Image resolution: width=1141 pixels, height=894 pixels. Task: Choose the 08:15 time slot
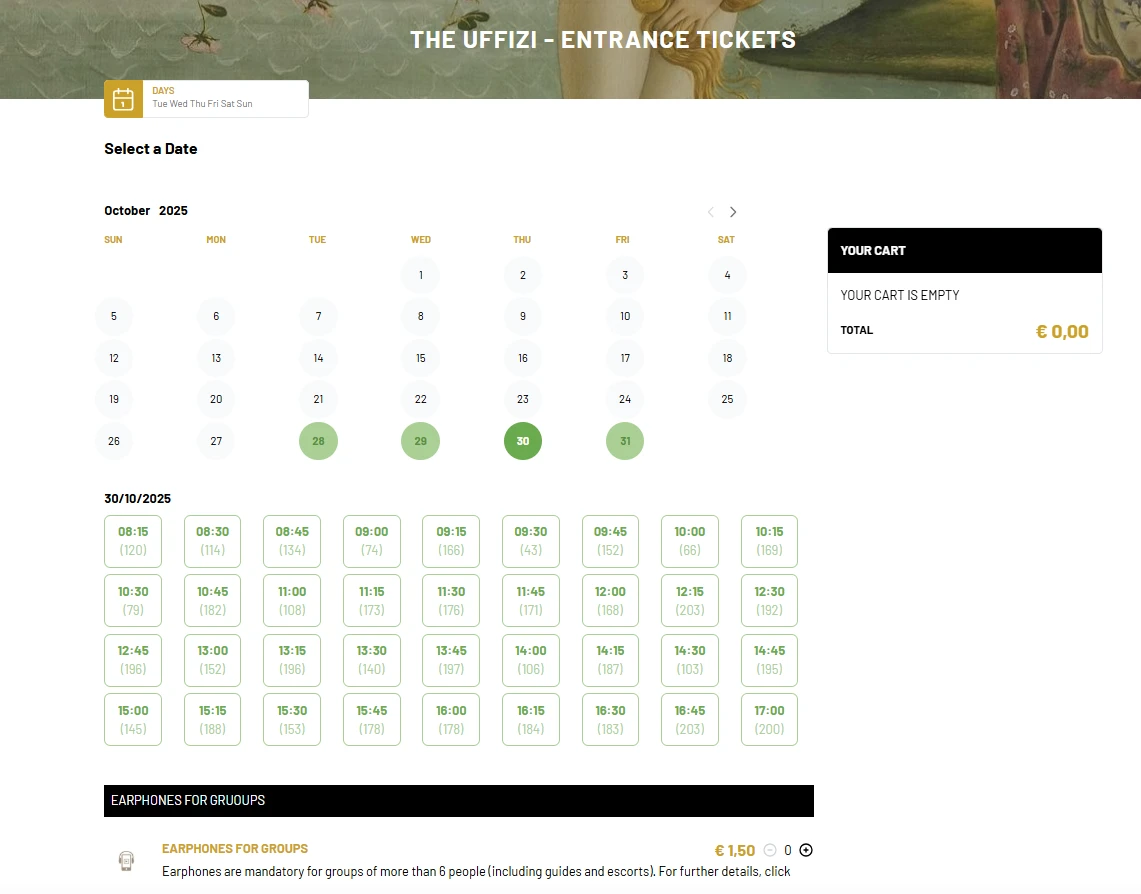point(133,541)
